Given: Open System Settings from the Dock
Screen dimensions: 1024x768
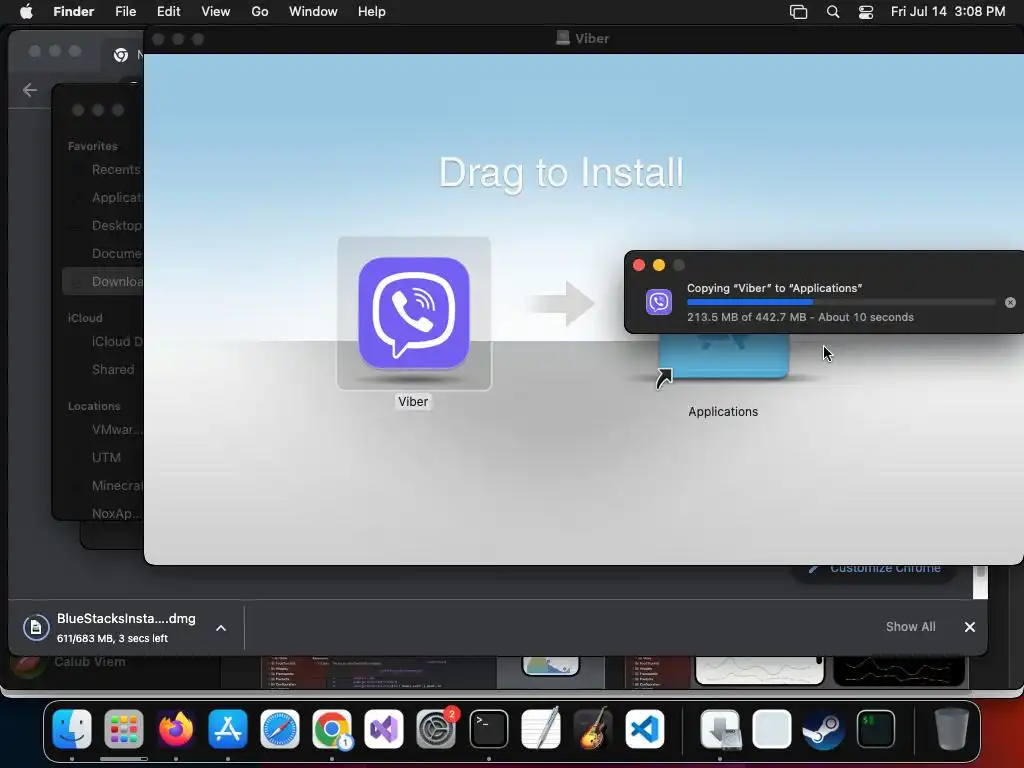Looking at the screenshot, I should [436, 729].
